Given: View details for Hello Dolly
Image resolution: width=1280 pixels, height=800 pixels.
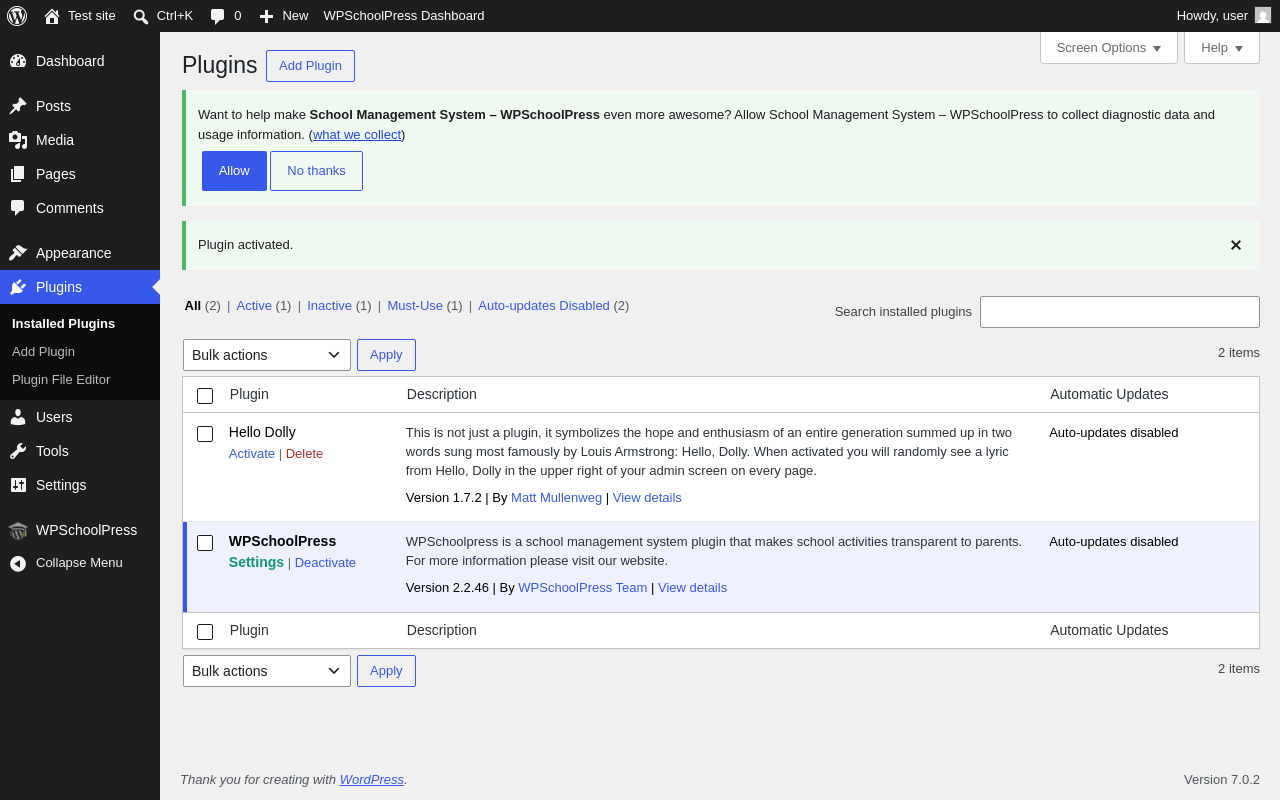Looking at the screenshot, I should tap(647, 497).
